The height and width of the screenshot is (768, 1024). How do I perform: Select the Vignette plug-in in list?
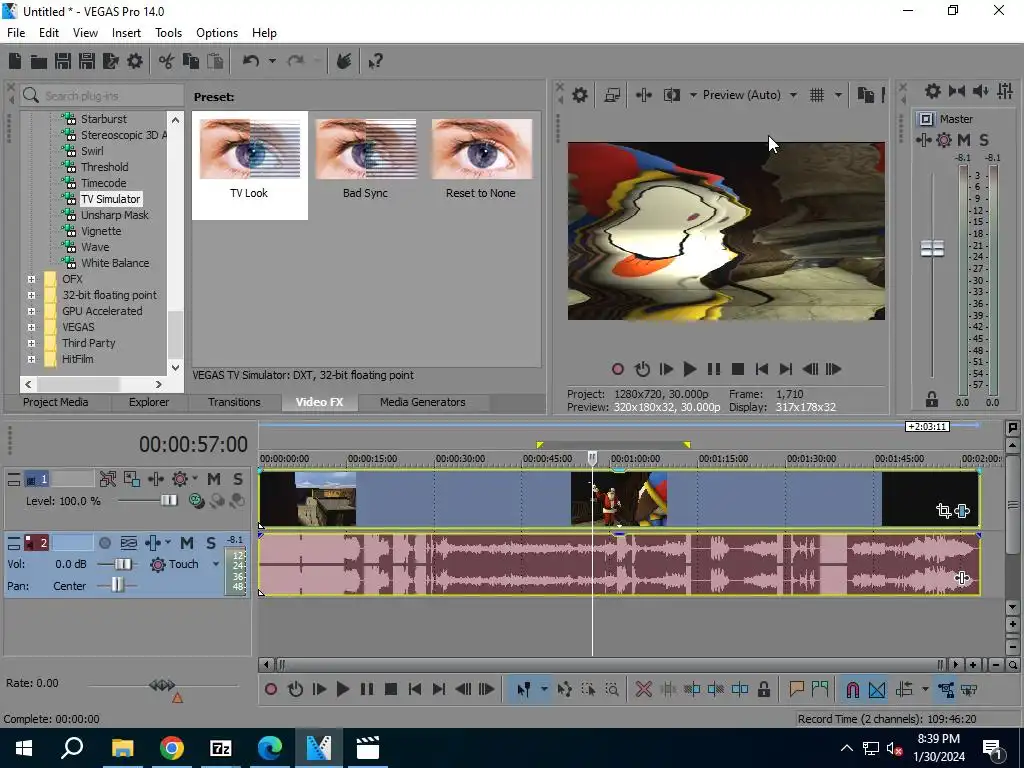[x=101, y=231]
